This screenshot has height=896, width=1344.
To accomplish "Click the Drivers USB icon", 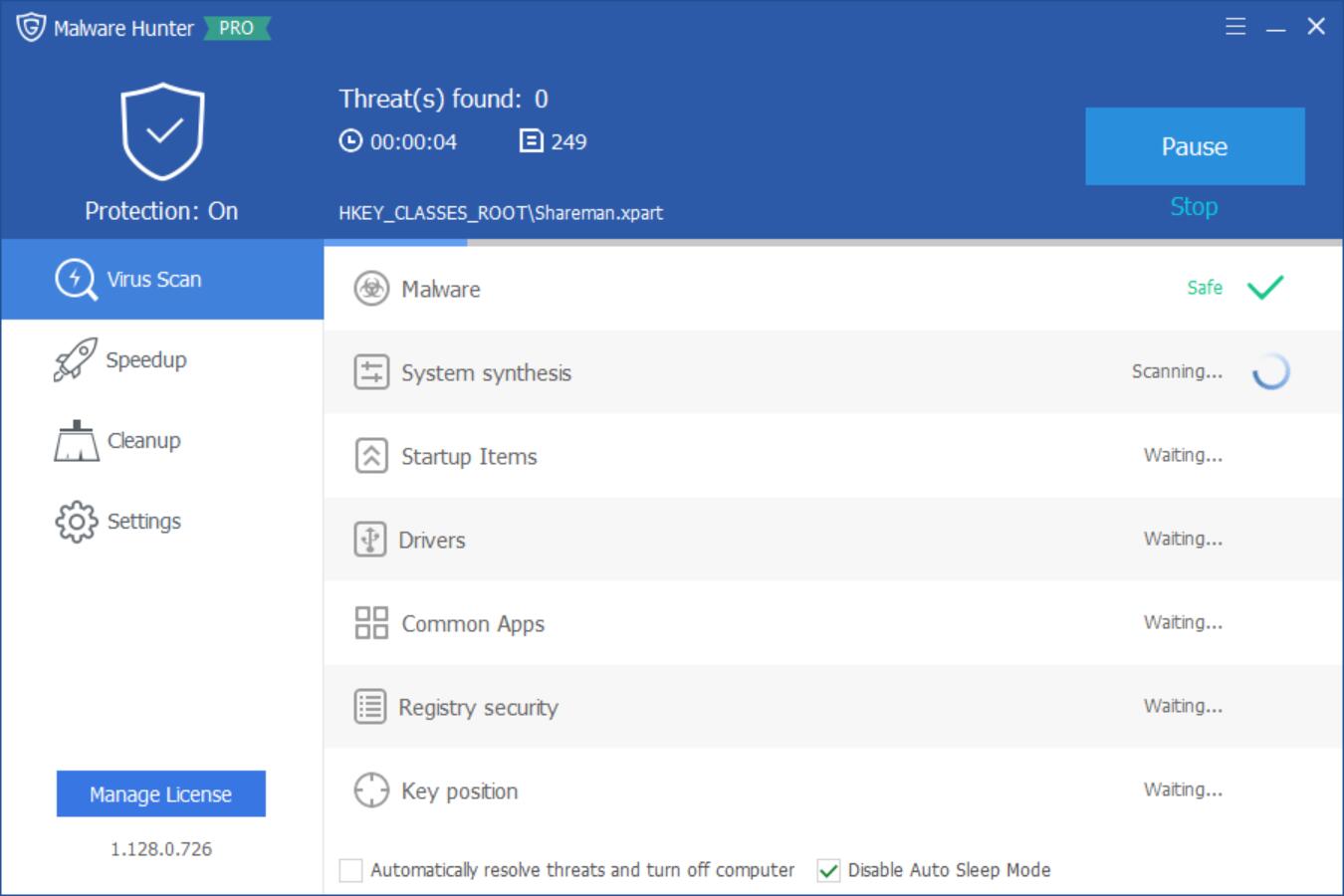I will (x=369, y=540).
